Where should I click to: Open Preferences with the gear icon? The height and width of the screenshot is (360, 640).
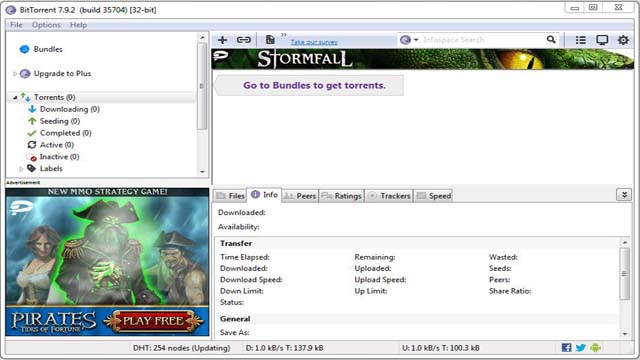click(x=623, y=40)
